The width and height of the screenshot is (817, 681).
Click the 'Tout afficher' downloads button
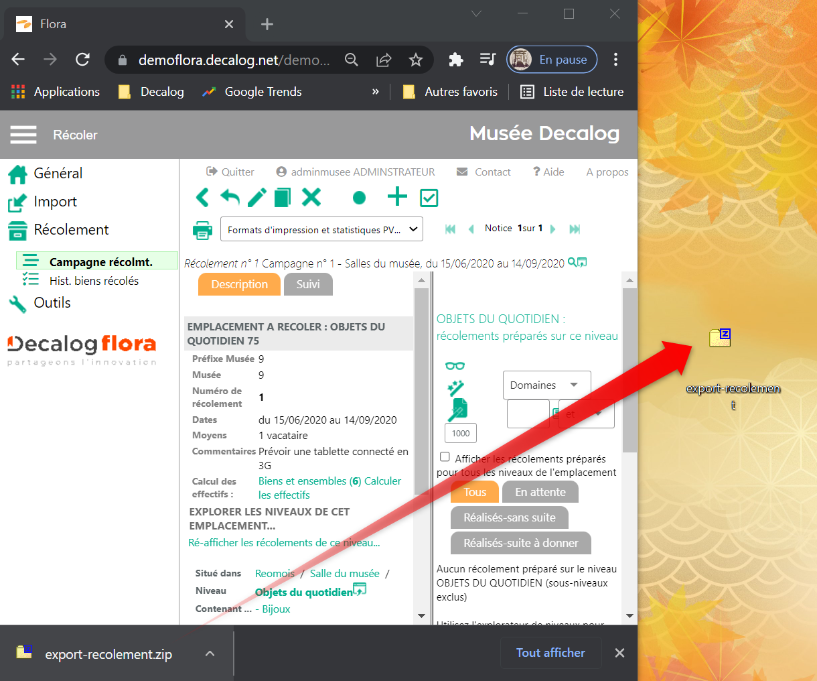click(x=550, y=653)
